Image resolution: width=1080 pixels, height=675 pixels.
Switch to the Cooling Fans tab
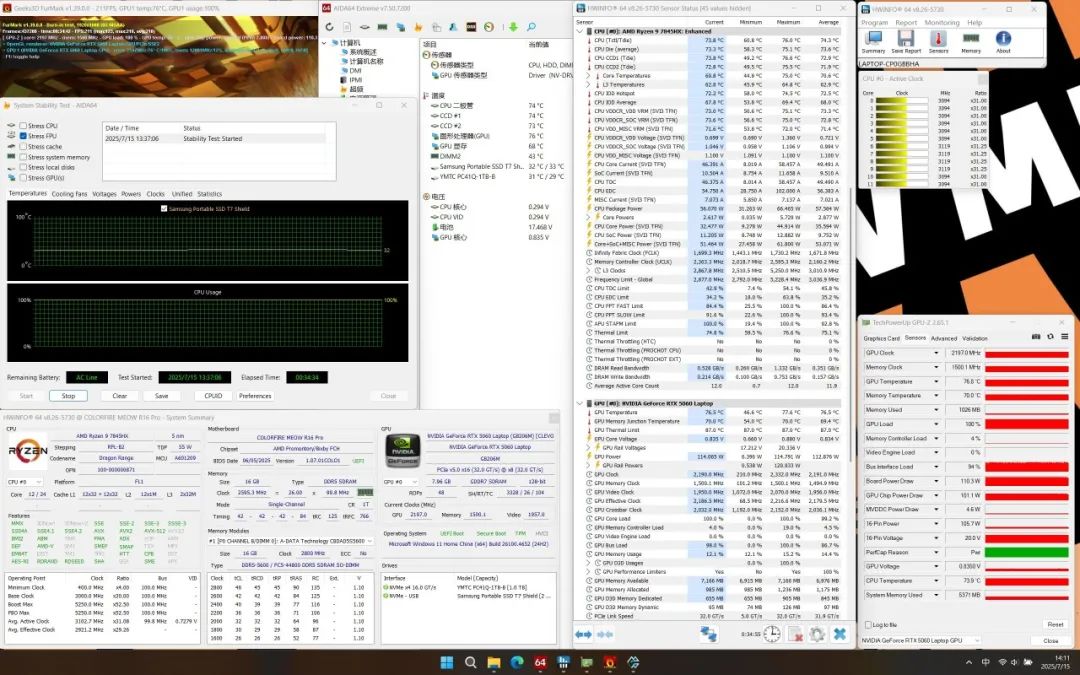pos(70,194)
